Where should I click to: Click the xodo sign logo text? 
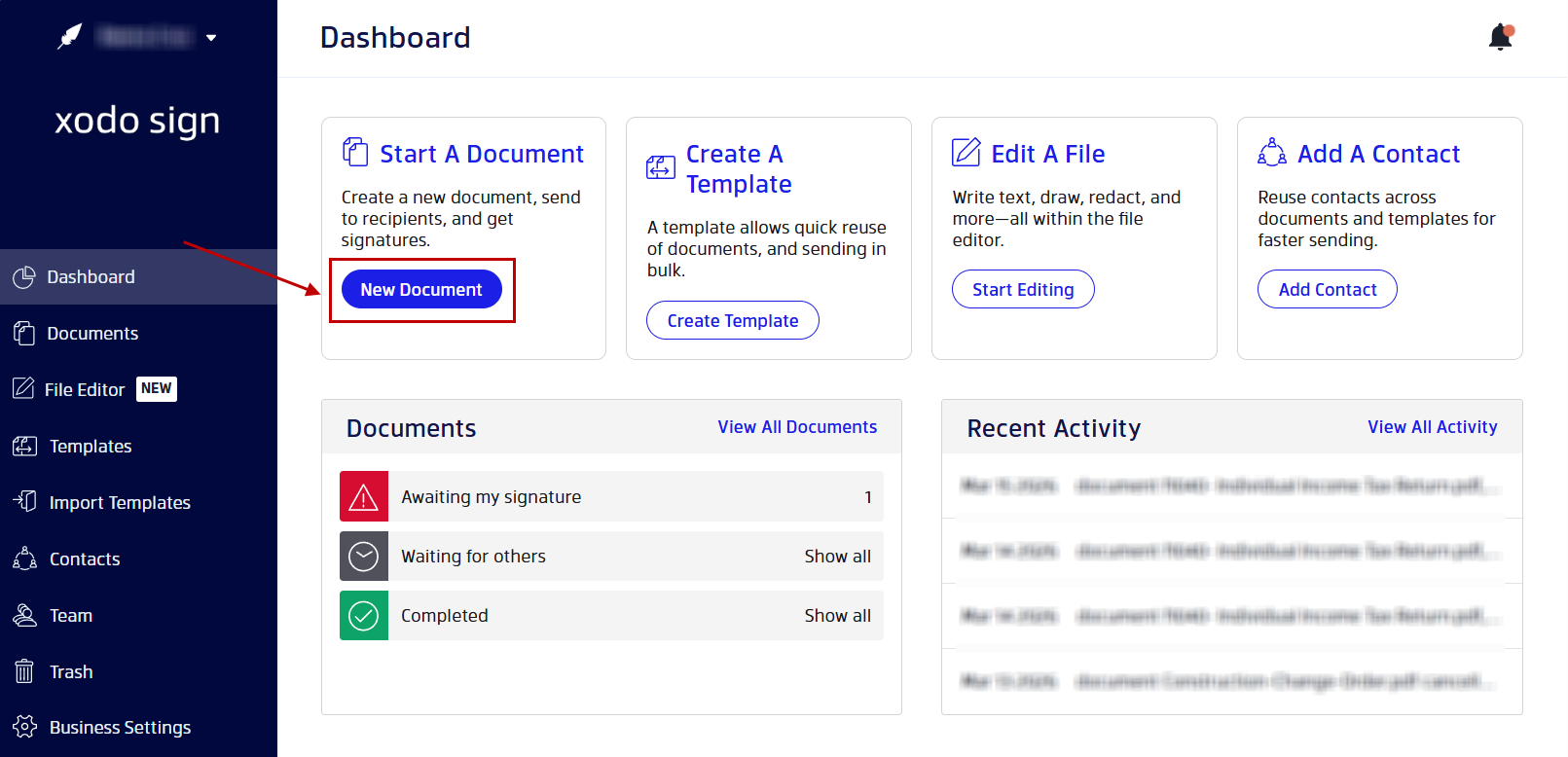click(x=137, y=121)
